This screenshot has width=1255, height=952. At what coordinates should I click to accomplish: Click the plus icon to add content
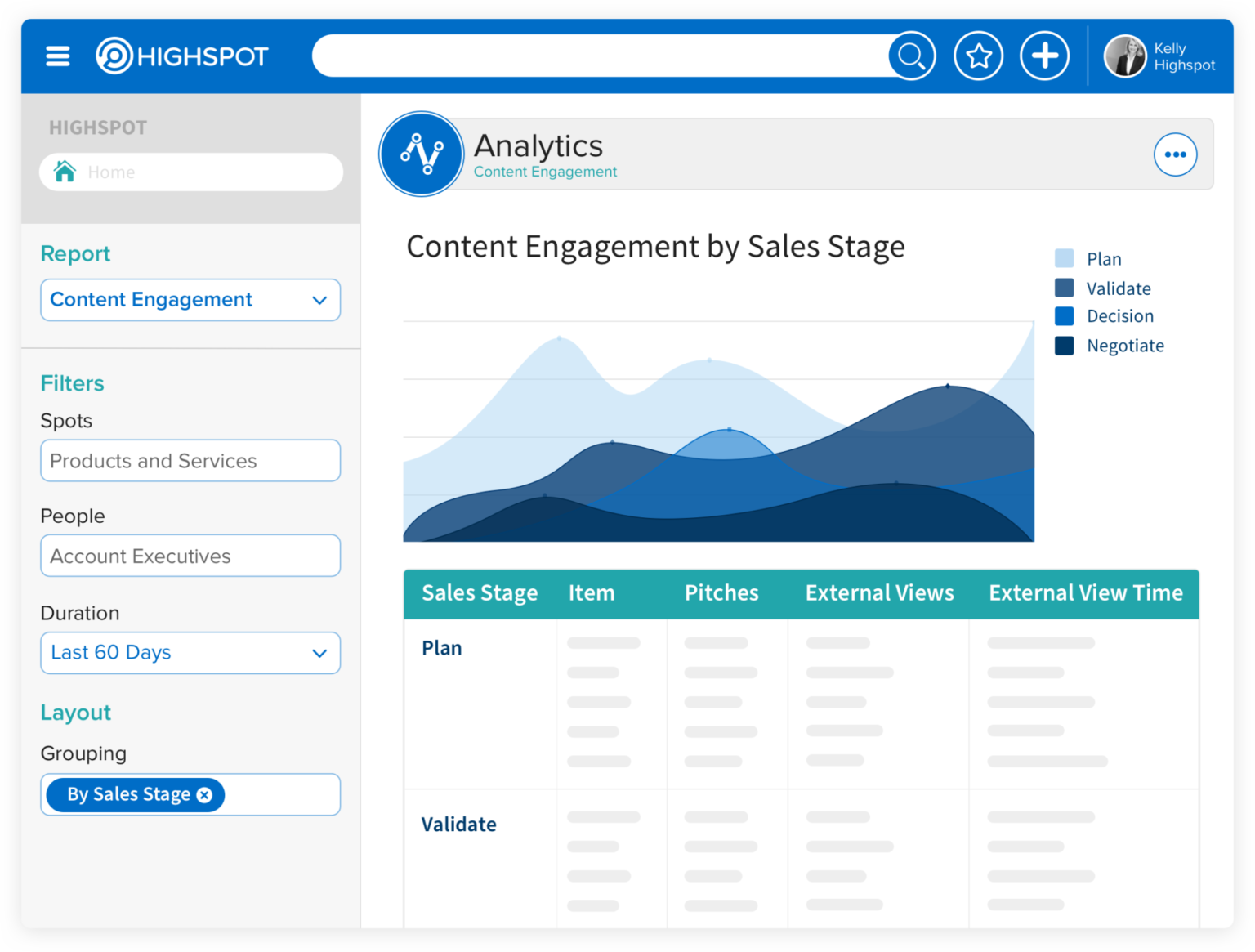(x=1044, y=55)
